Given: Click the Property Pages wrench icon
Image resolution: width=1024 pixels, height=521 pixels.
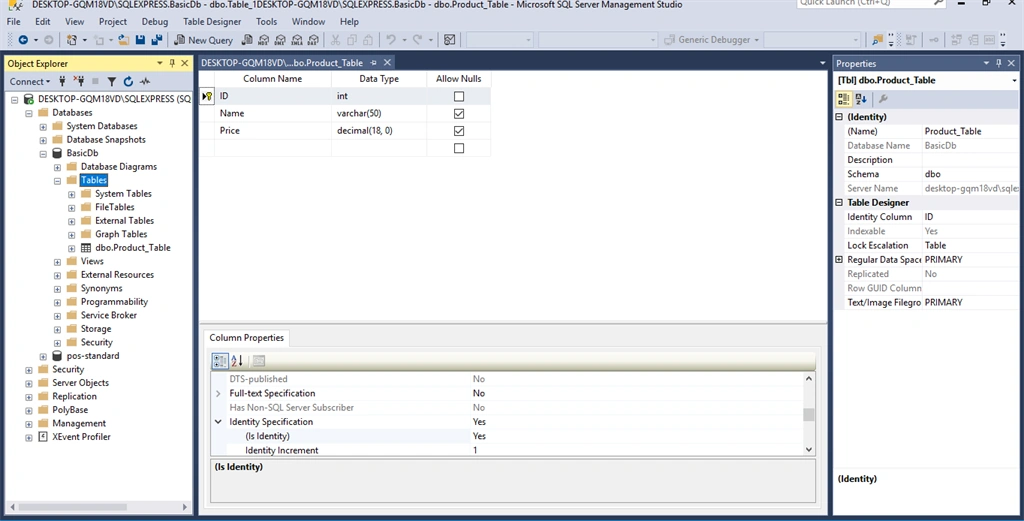Looking at the screenshot, I should click(883, 99).
